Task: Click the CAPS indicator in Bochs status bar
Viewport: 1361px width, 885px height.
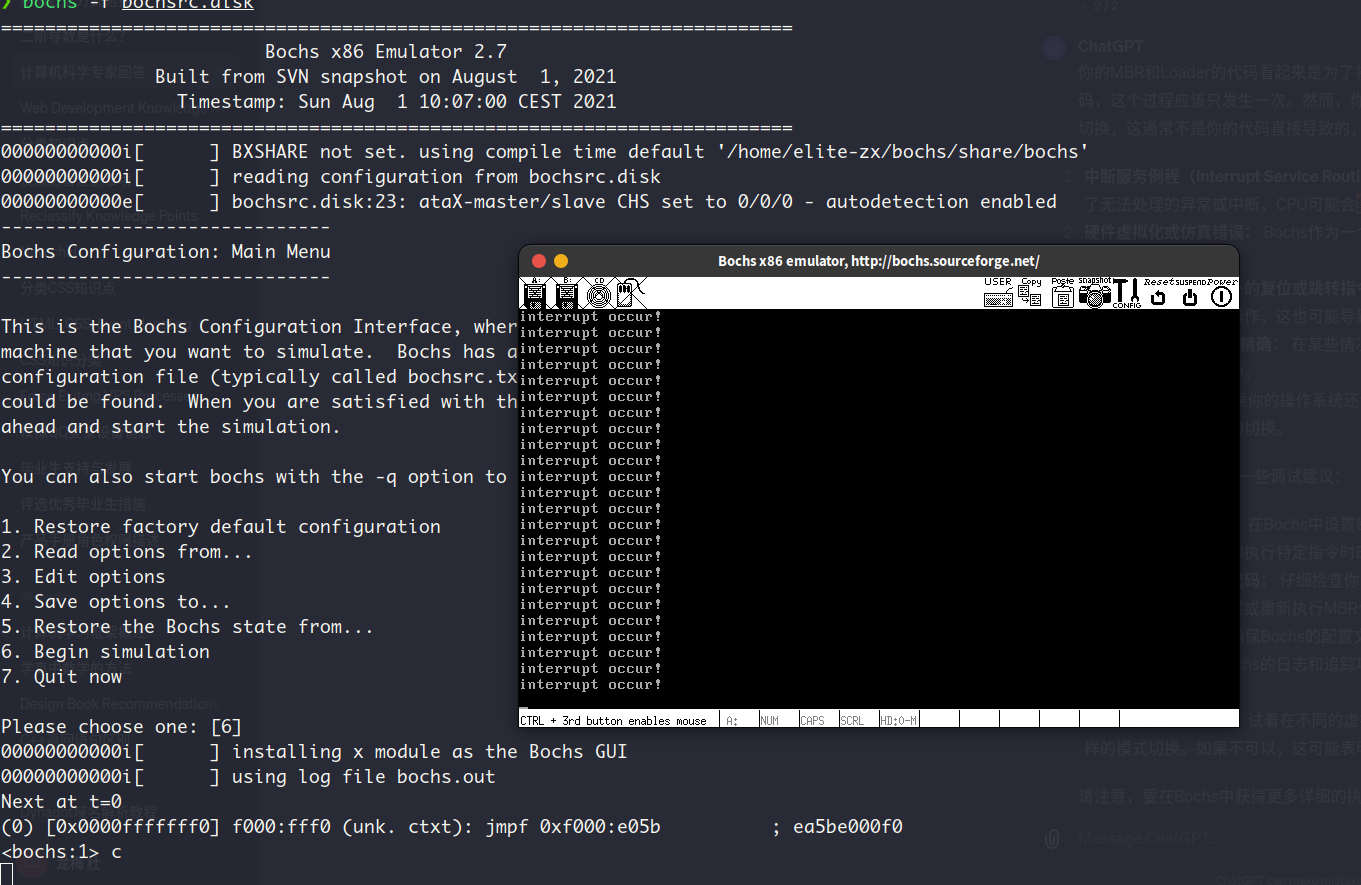Action: click(x=819, y=719)
